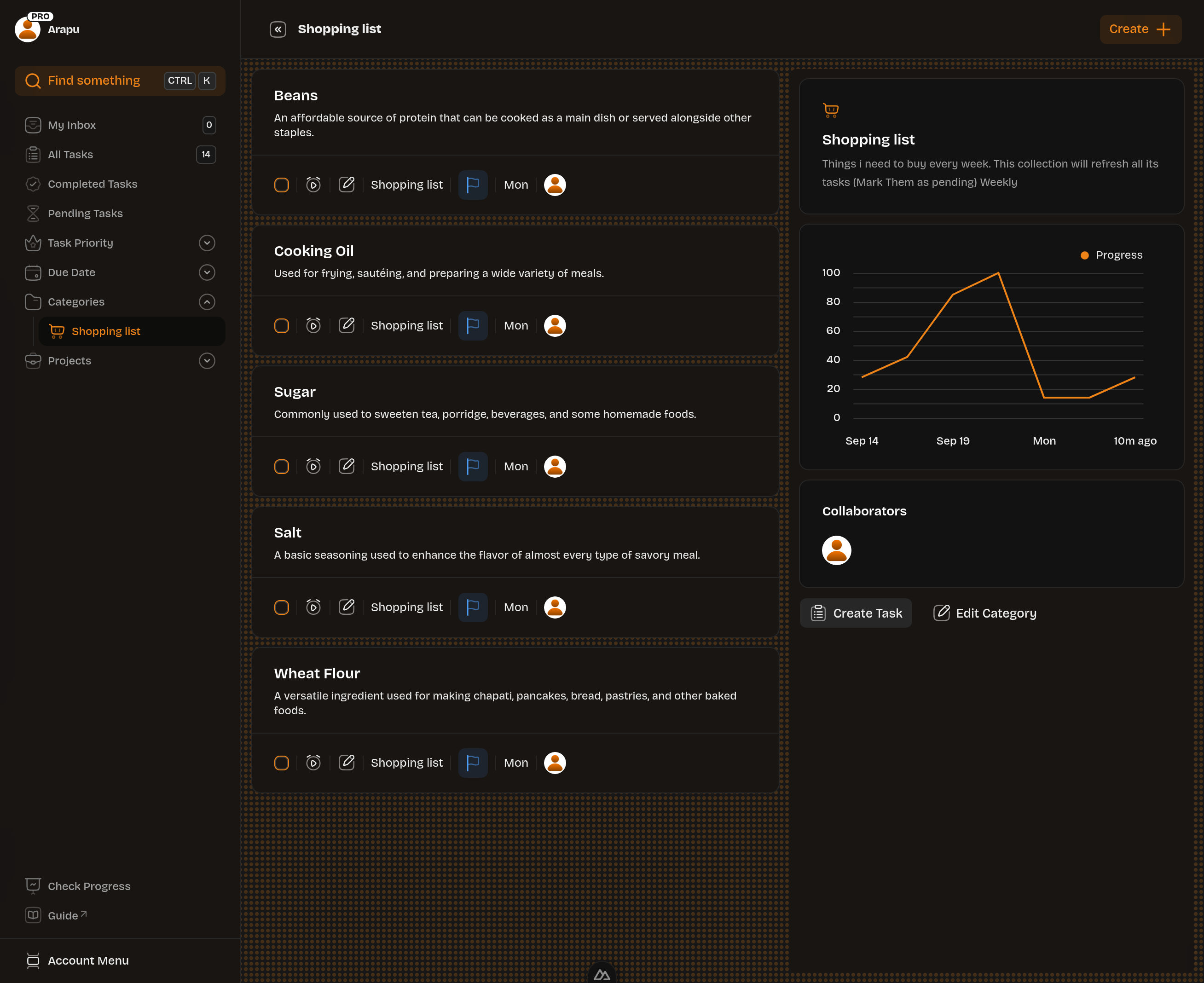Edit pencil icon on Salt task
This screenshot has width=1204, height=983.
click(x=347, y=607)
